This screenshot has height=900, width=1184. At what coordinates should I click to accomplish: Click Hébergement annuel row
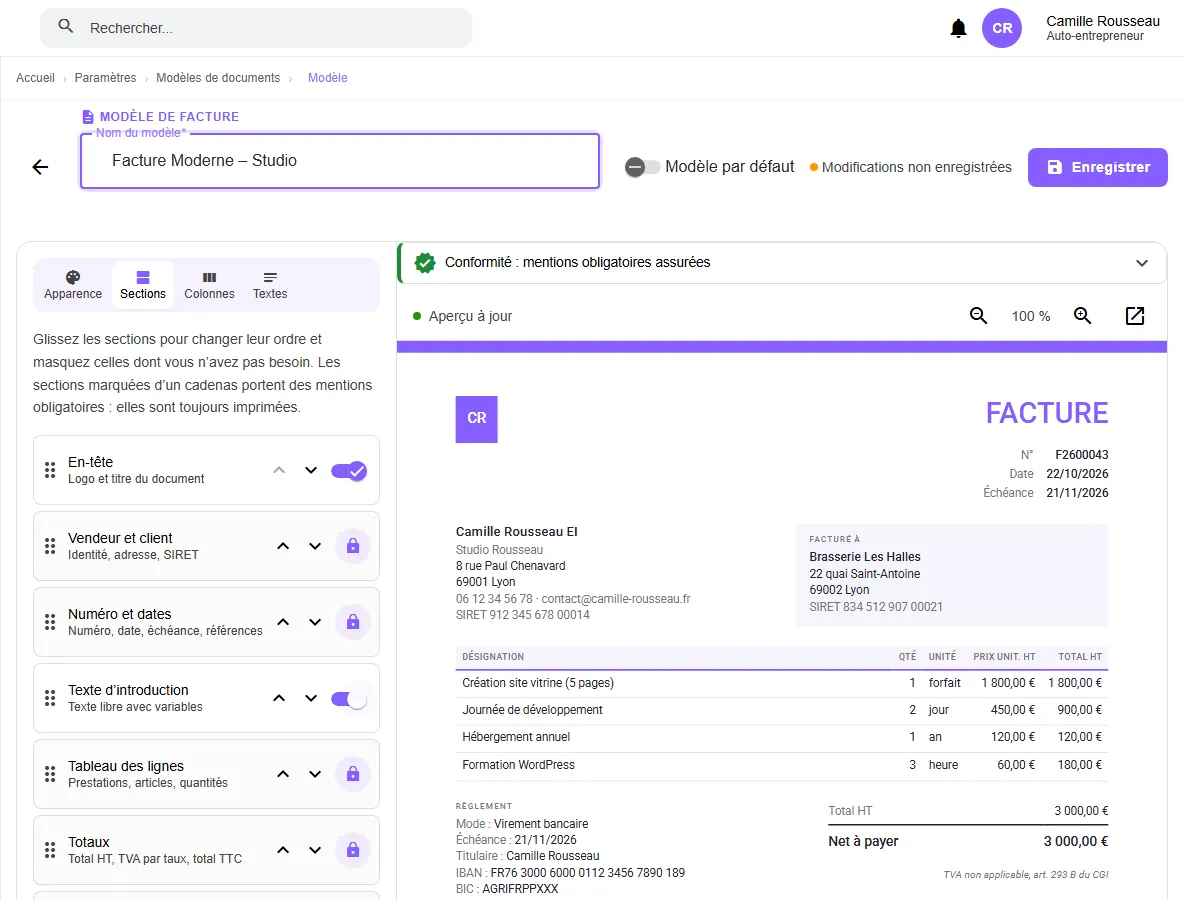(782, 737)
